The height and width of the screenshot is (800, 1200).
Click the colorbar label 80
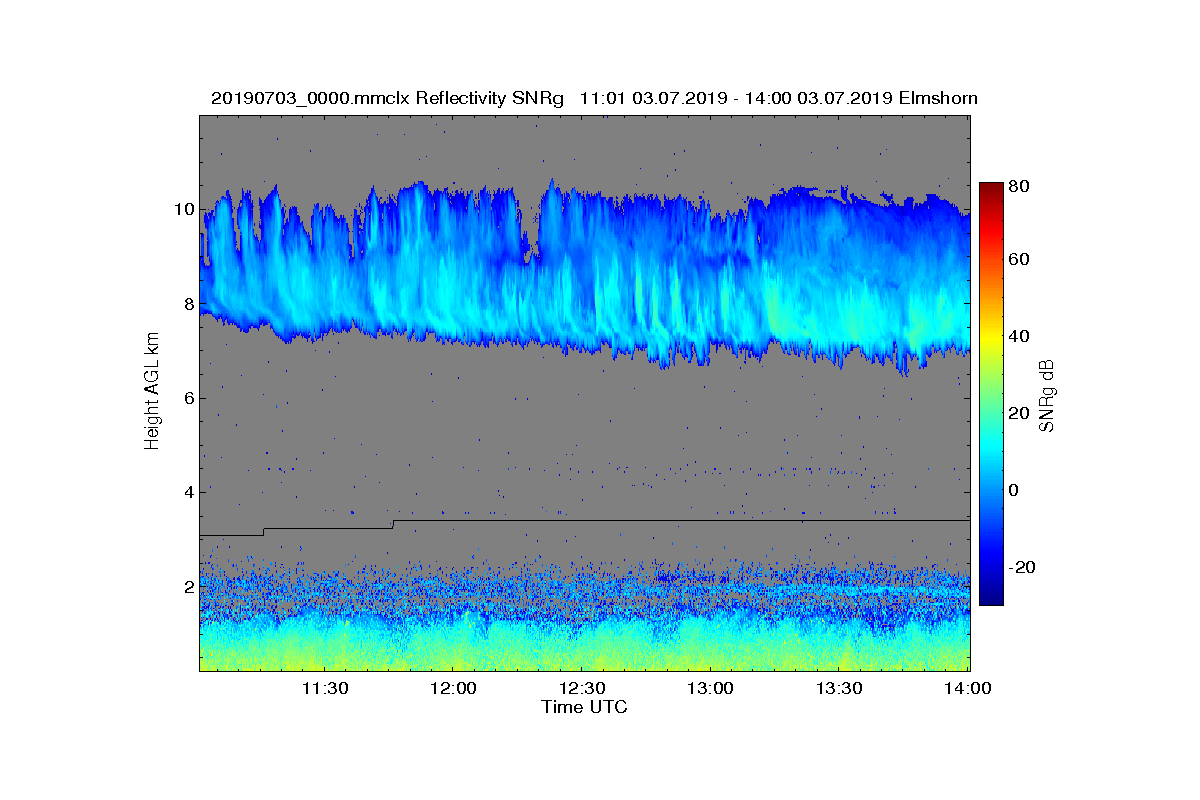click(1019, 185)
